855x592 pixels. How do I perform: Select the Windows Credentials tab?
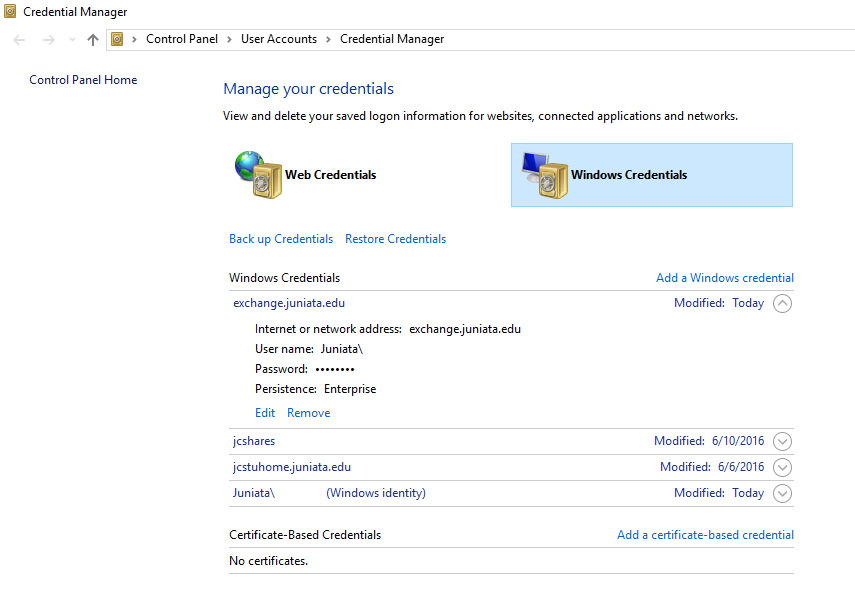[652, 175]
